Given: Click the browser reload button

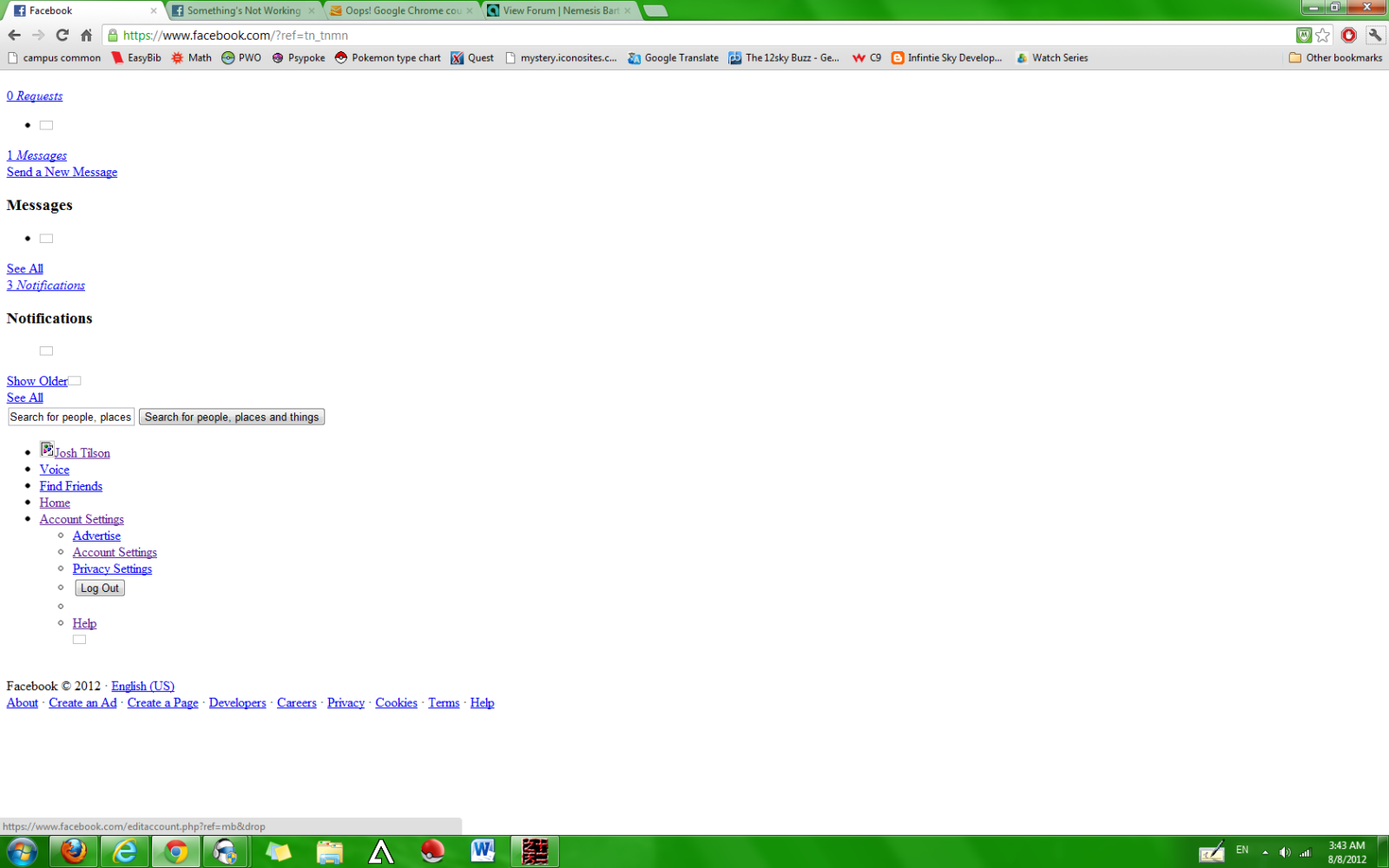Looking at the screenshot, I should click(x=62, y=35).
